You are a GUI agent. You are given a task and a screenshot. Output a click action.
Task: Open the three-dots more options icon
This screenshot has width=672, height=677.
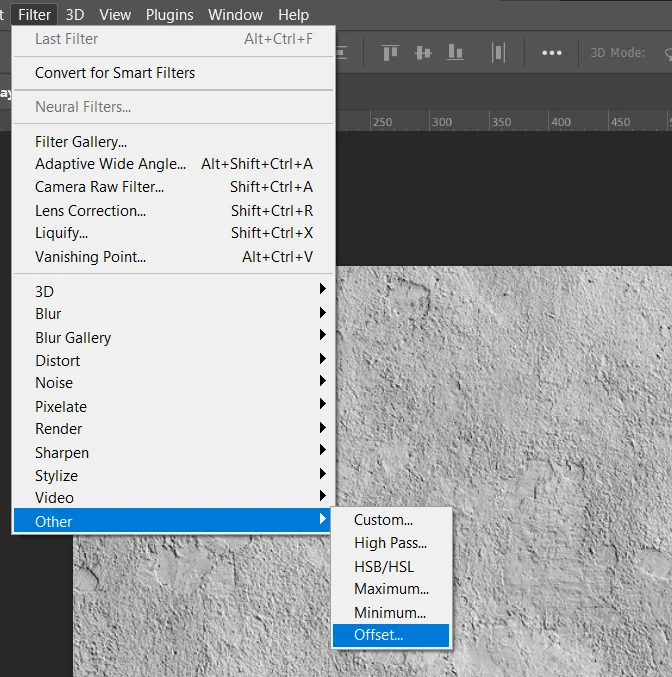pyautogui.click(x=552, y=53)
